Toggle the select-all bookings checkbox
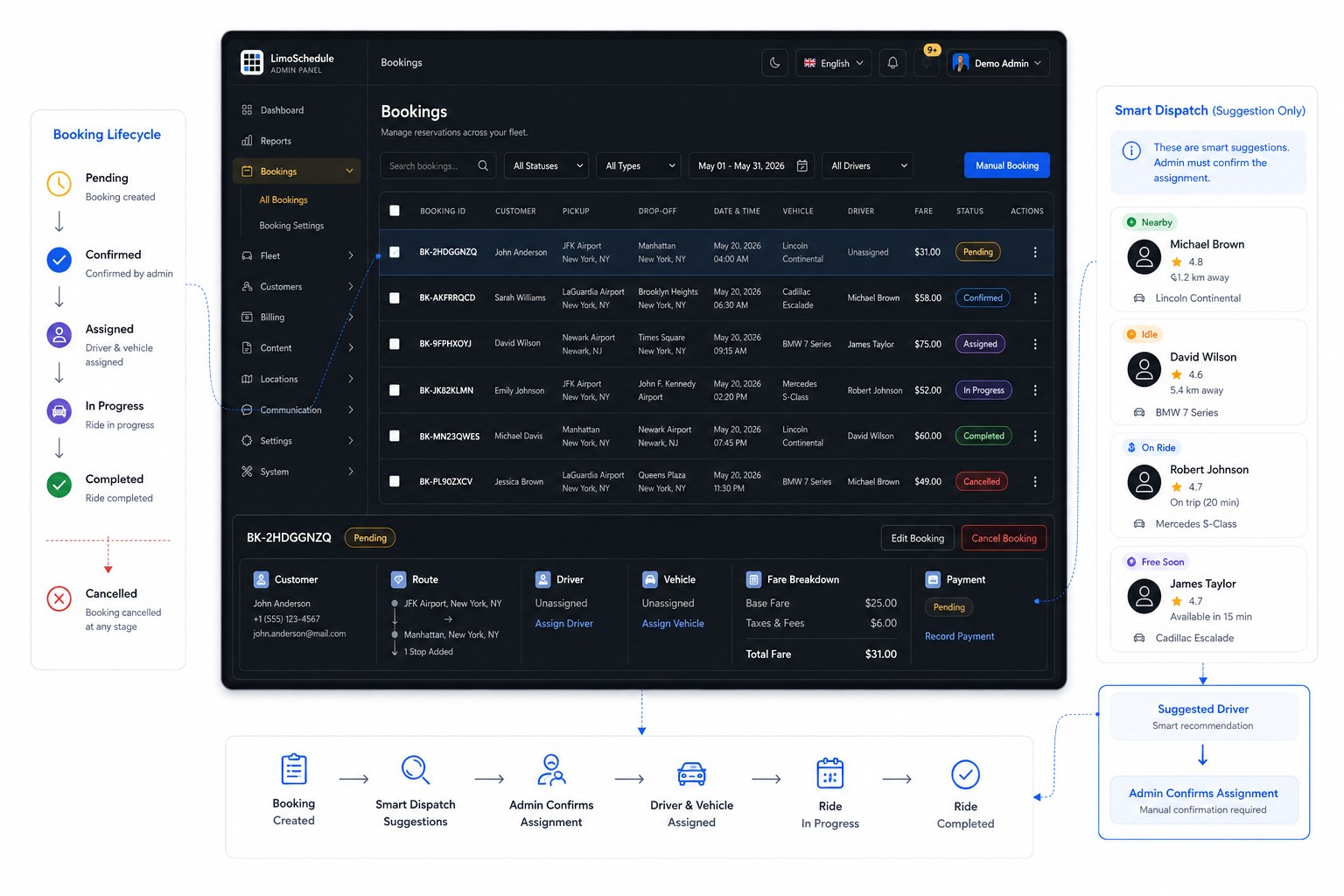1344x896 pixels. [x=395, y=211]
